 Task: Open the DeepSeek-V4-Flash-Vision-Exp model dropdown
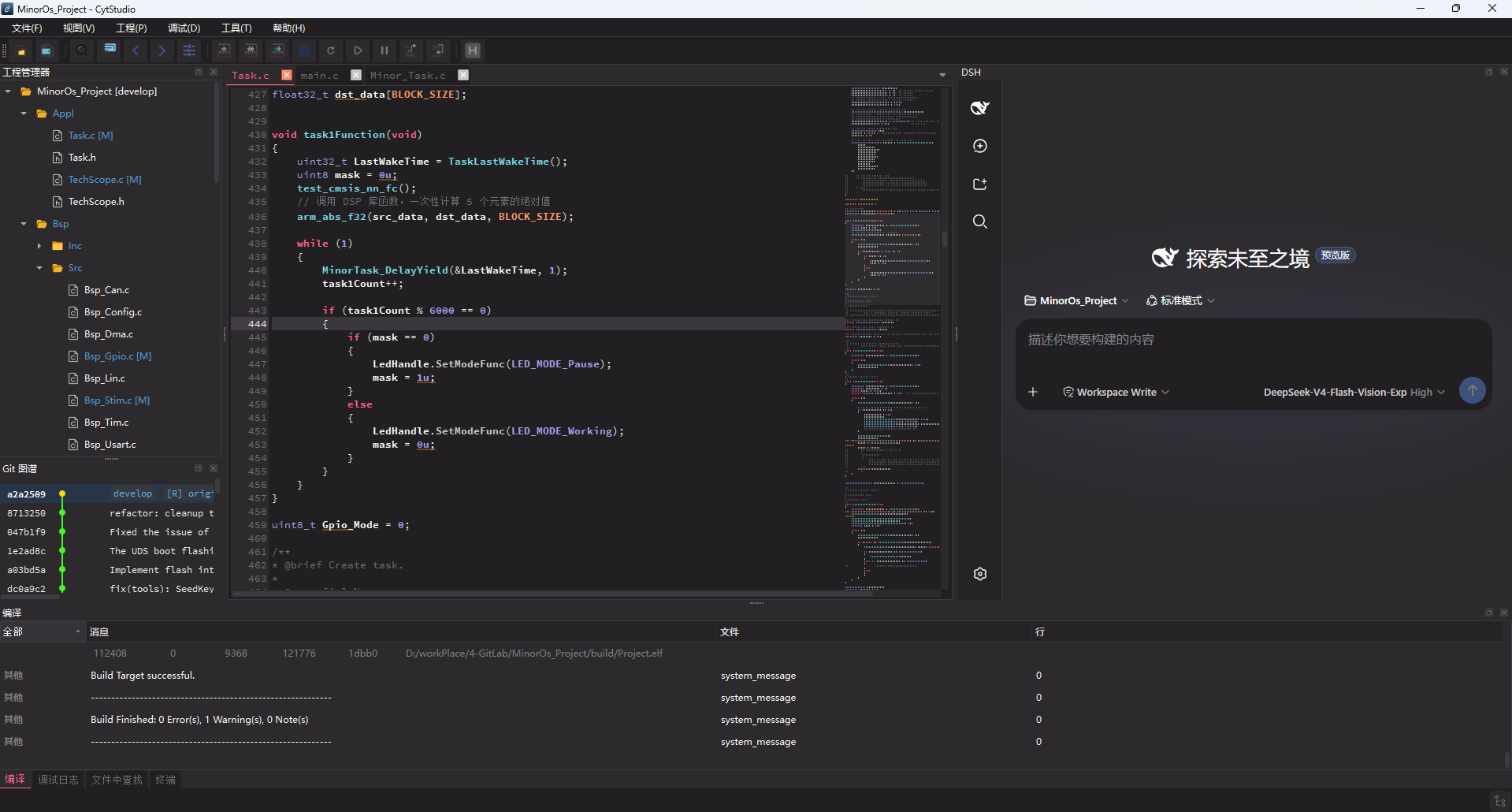tap(1354, 392)
